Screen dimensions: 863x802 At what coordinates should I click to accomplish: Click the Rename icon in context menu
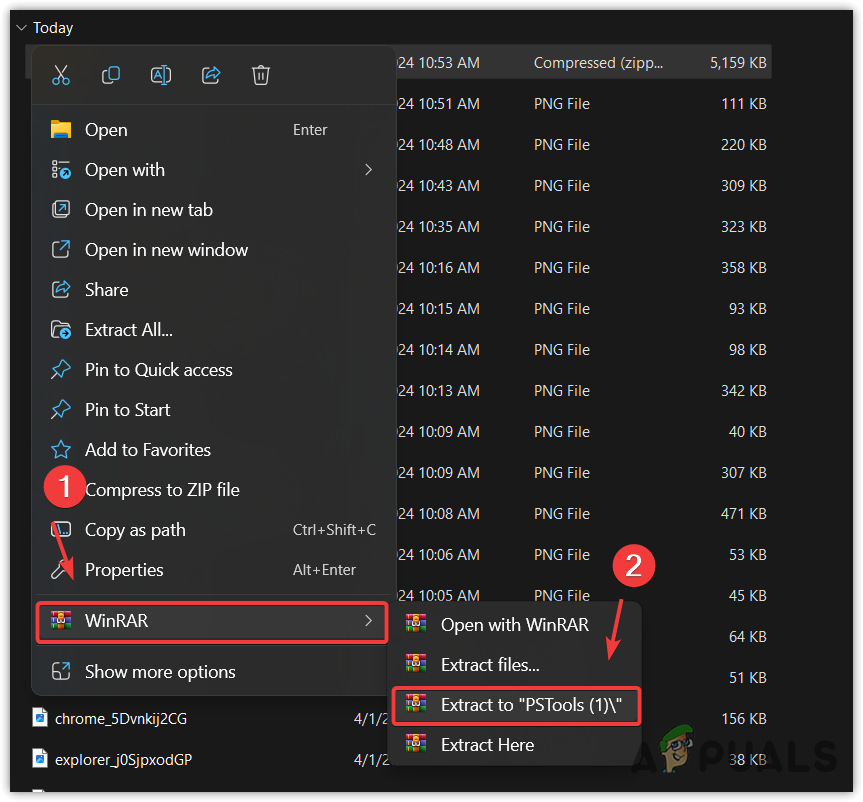coord(161,75)
